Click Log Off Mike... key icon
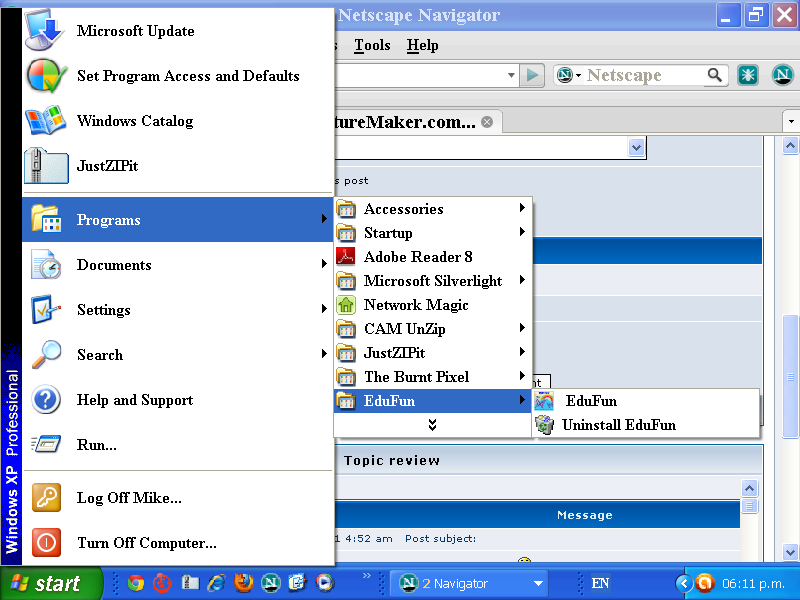 [x=46, y=497]
